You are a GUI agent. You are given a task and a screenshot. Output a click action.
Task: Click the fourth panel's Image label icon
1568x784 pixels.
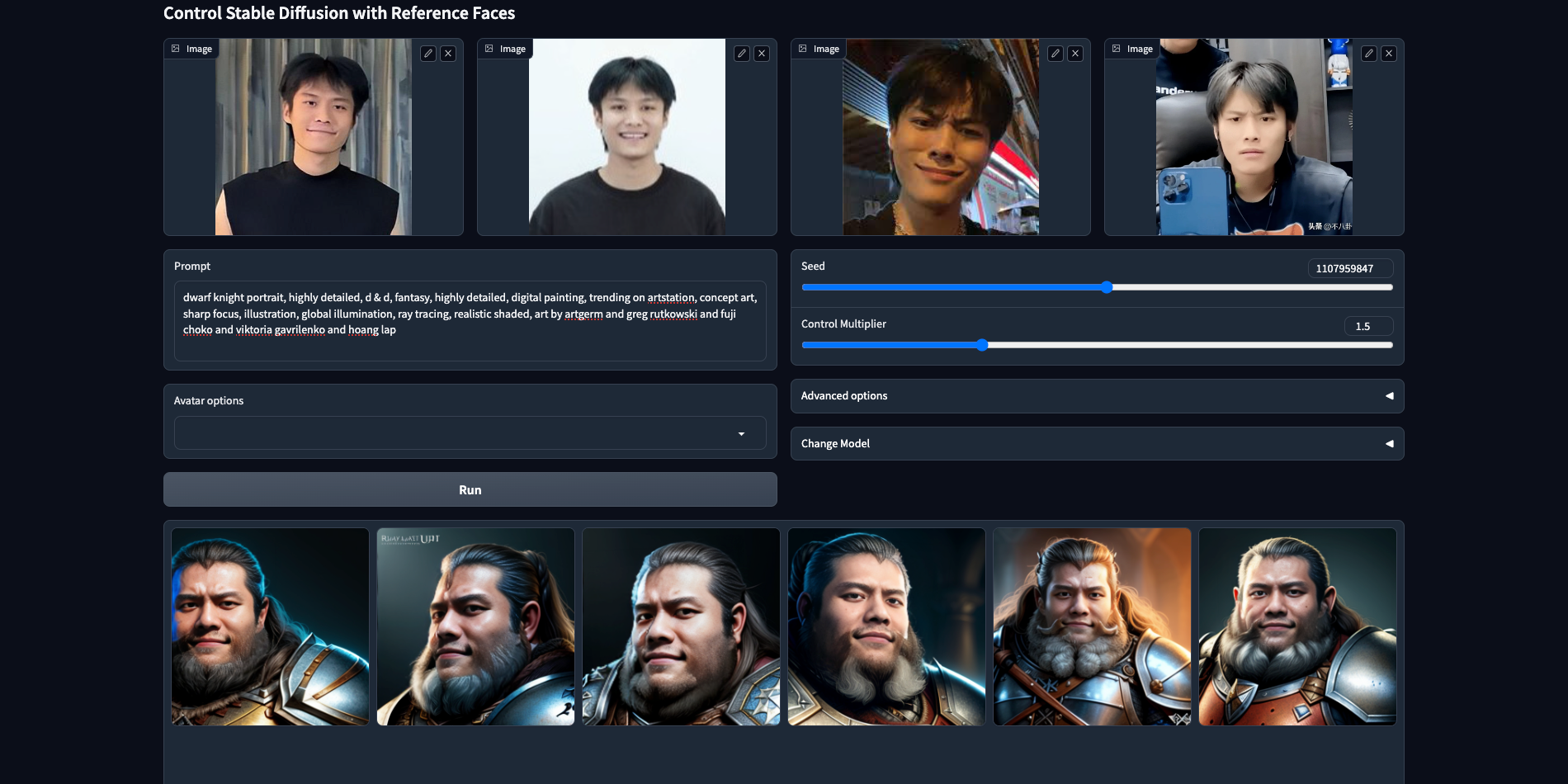coord(1117,49)
